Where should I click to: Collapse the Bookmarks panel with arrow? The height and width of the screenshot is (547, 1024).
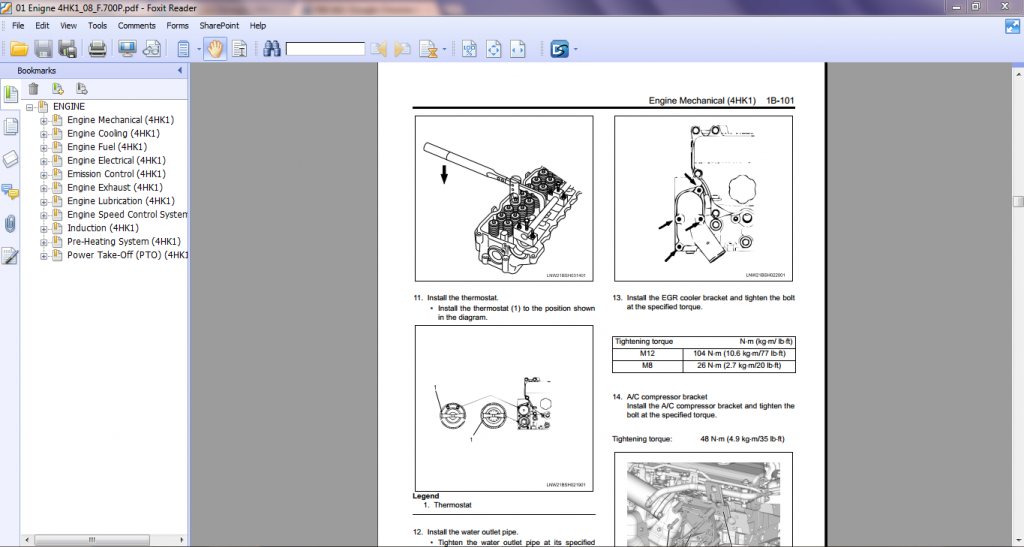click(180, 71)
